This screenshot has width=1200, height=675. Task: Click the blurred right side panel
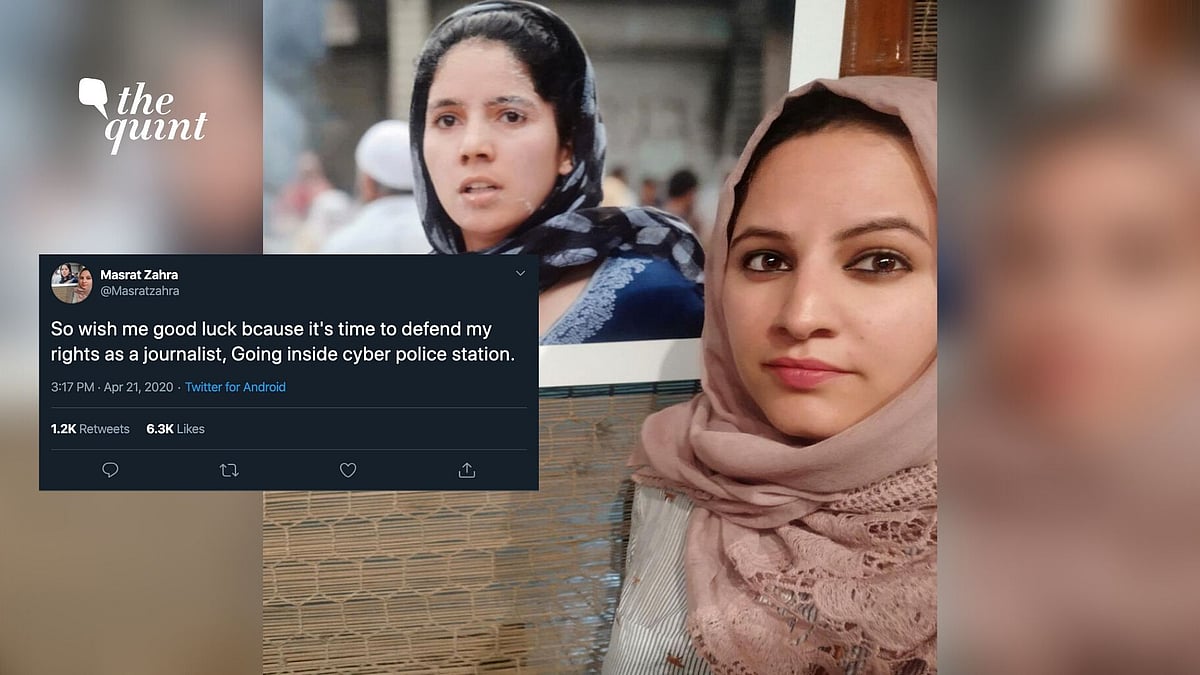pyautogui.click(x=1068, y=337)
